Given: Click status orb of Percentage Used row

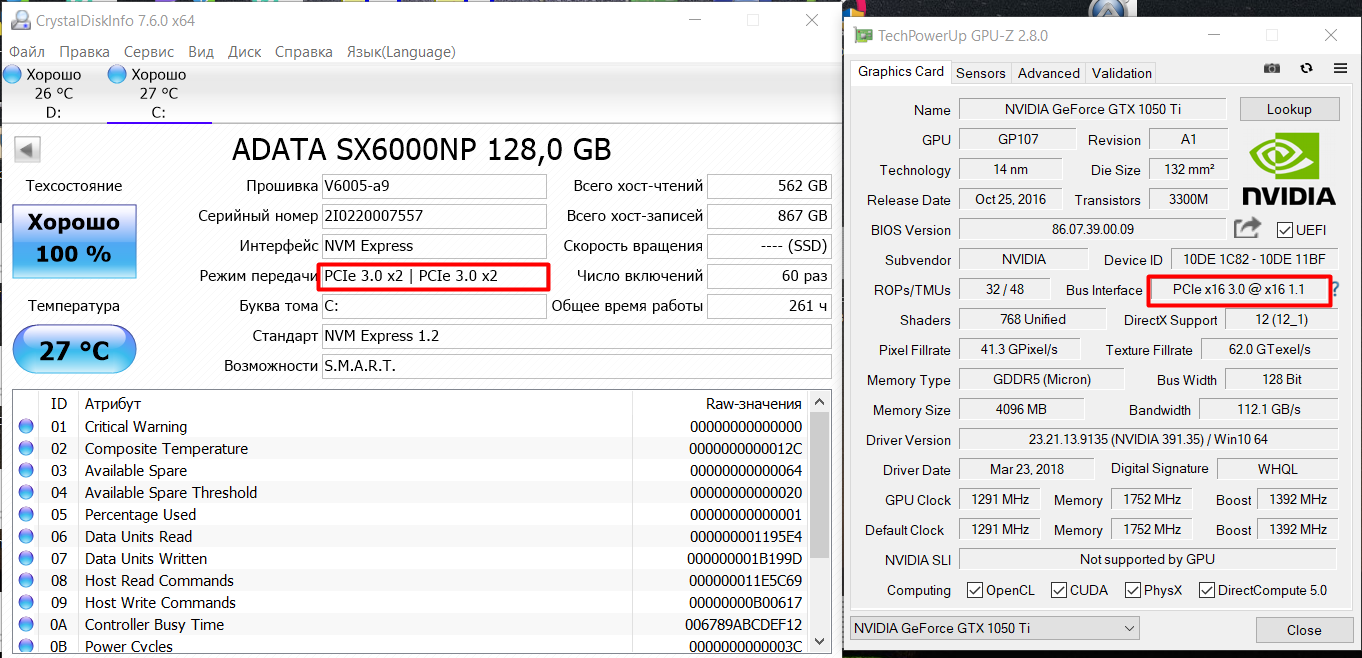Looking at the screenshot, I should 26,515.
